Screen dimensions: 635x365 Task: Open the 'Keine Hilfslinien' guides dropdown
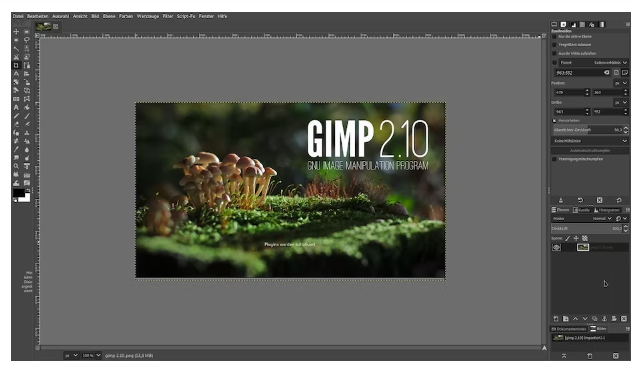coord(590,141)
